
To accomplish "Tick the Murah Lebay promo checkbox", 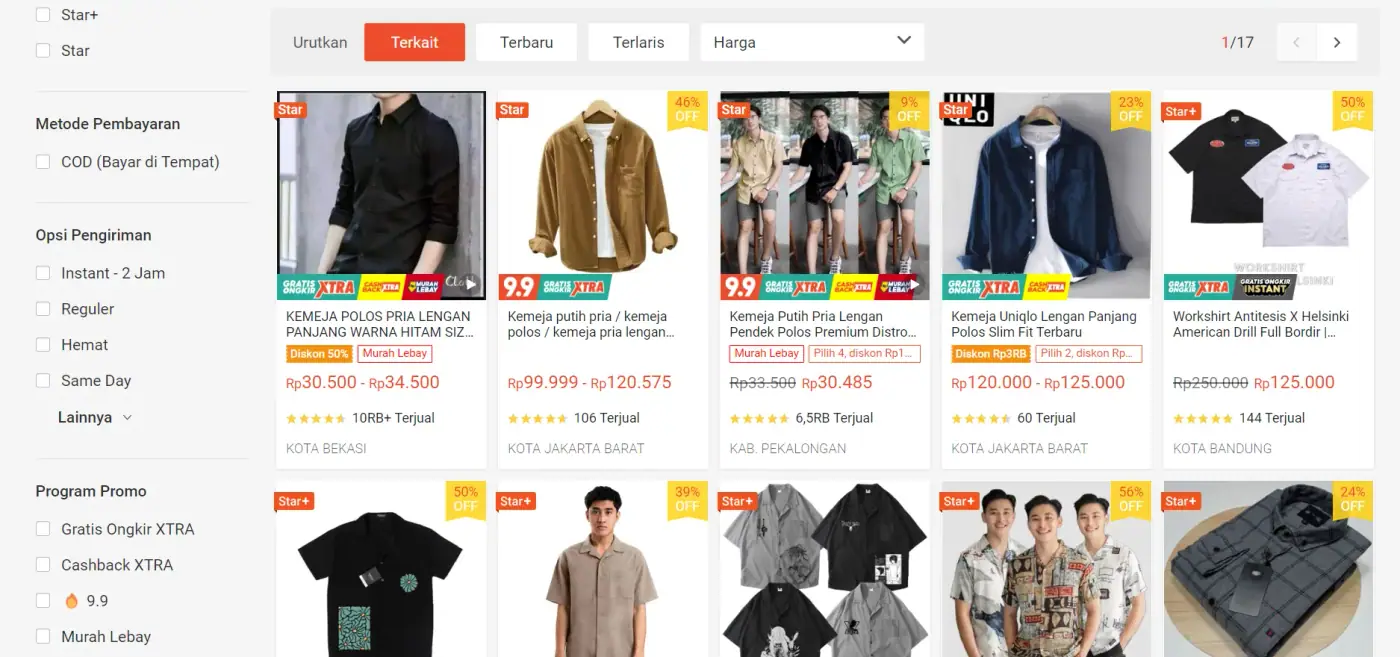I will (43, 637).
